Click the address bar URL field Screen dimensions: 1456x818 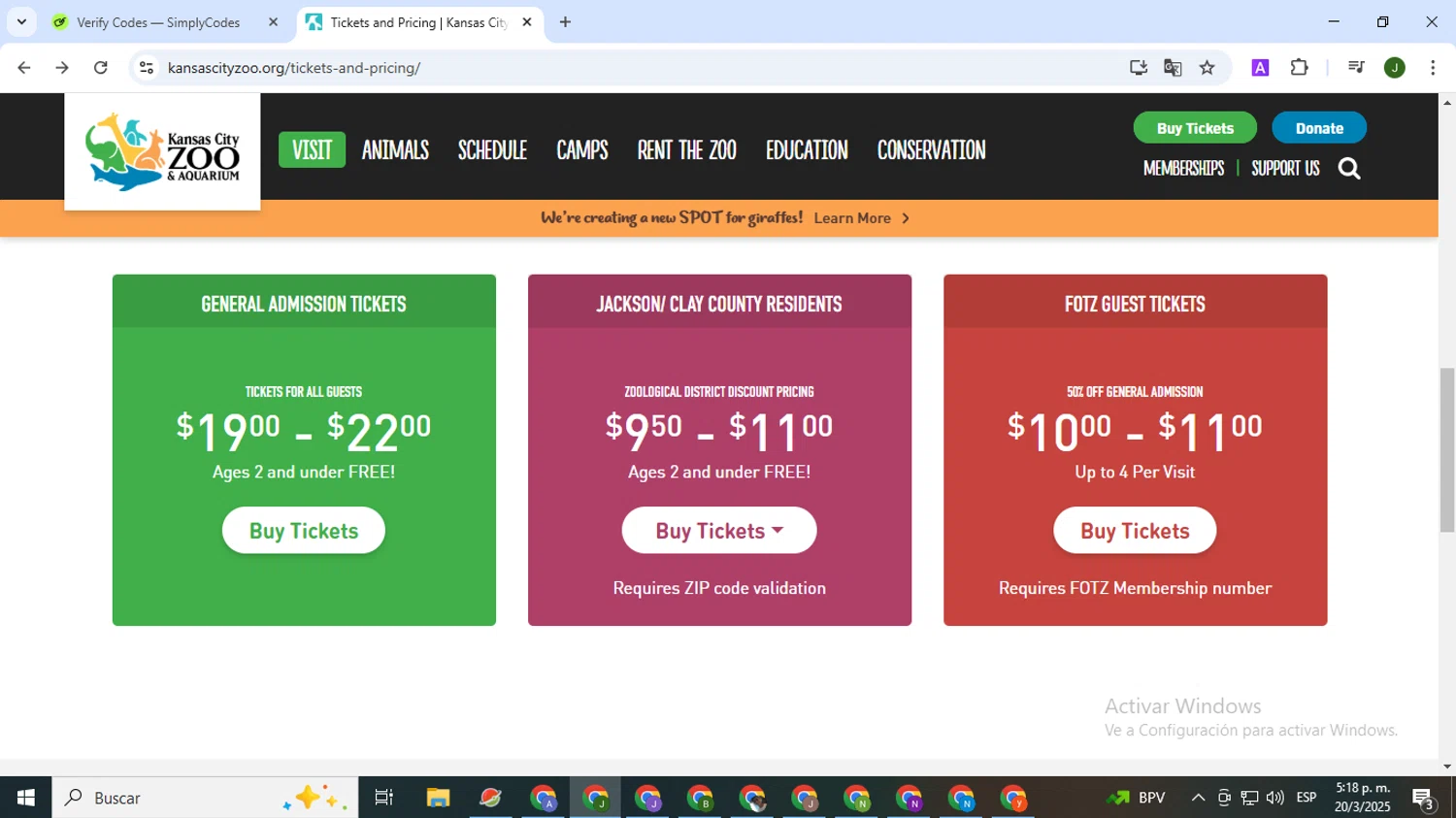[x=631, y=68]
